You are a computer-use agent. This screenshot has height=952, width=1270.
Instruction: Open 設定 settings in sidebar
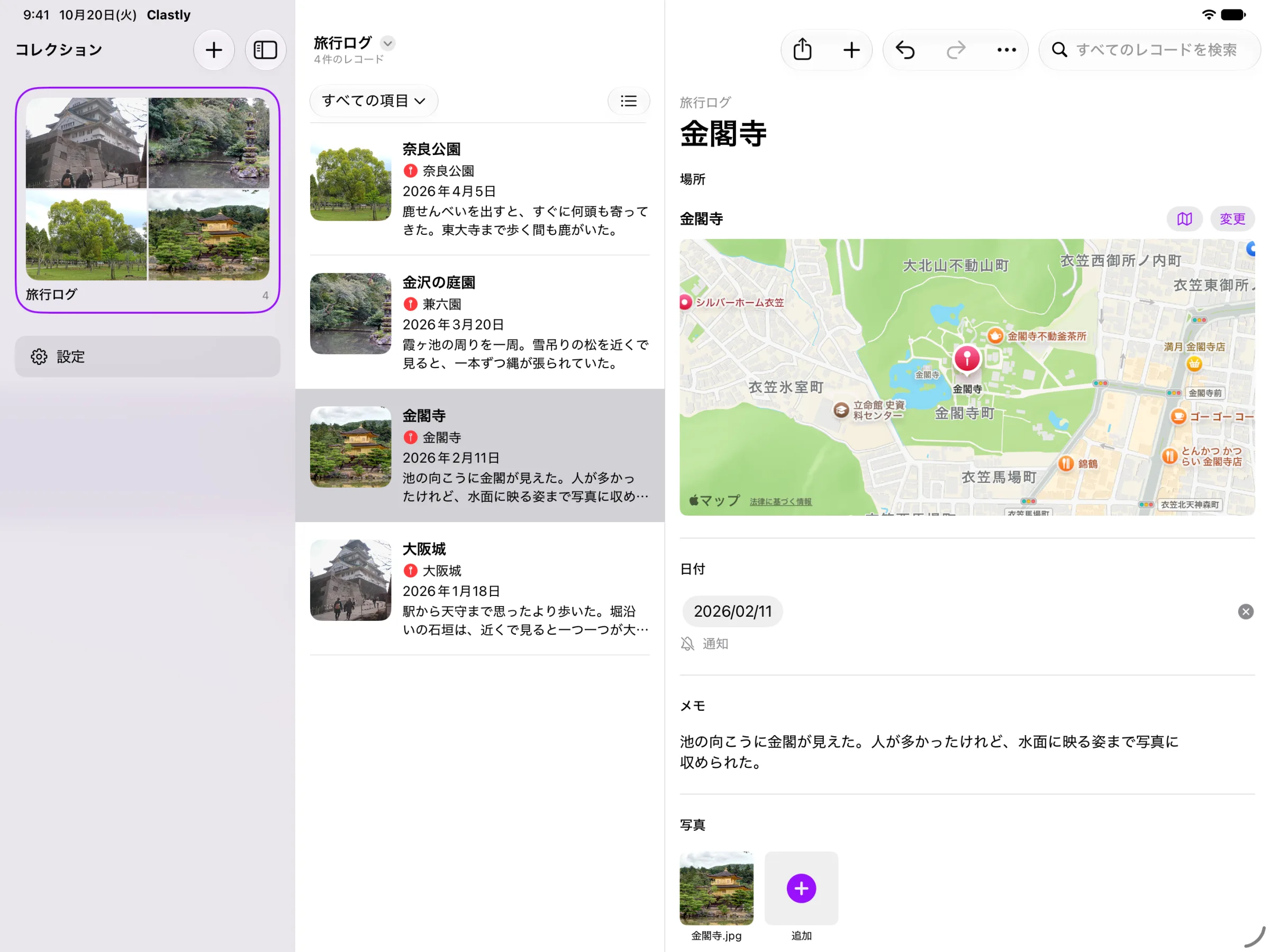(148, 356)
